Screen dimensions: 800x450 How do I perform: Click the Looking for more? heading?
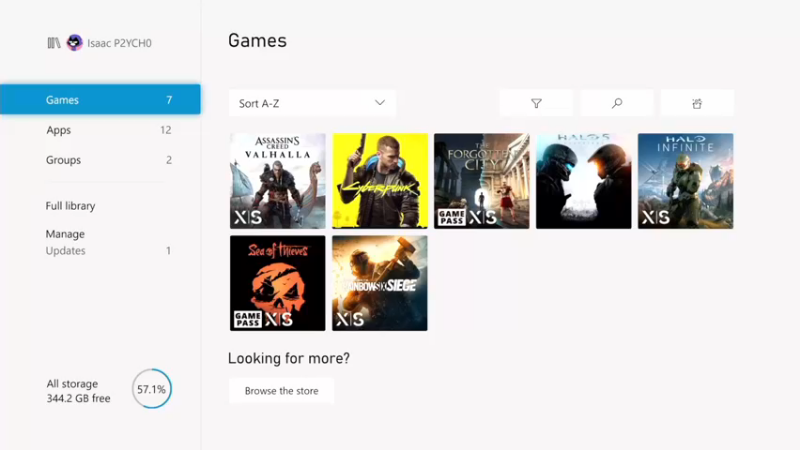tap(289, 358)
